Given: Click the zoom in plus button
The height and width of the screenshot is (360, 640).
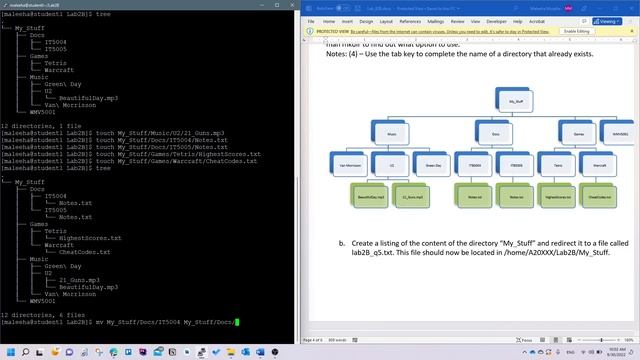Looking at the screenshot, I should coord(619,340).
